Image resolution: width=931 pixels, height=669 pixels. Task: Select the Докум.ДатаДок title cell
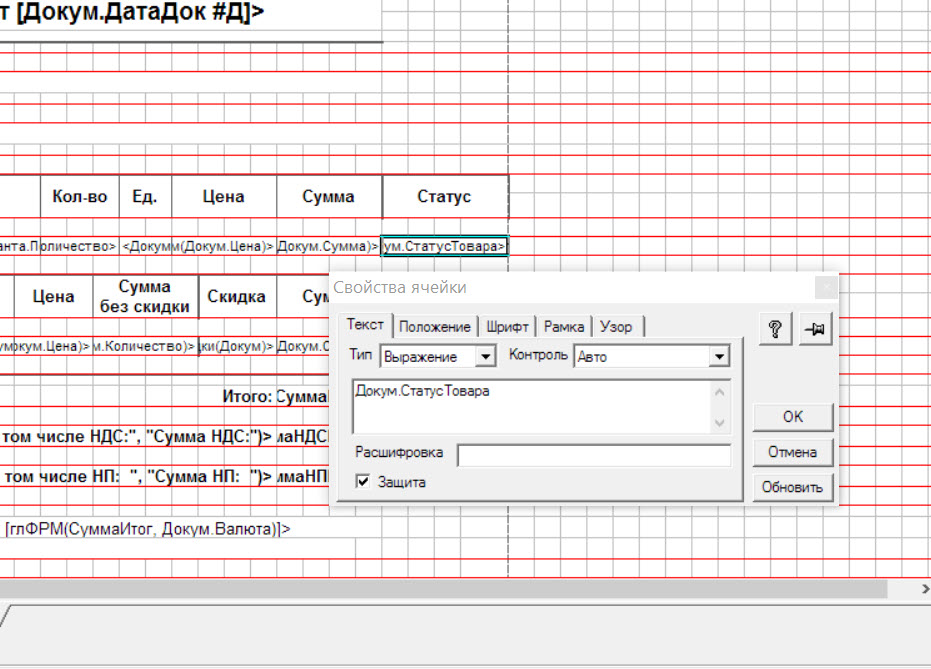(132, 11)
